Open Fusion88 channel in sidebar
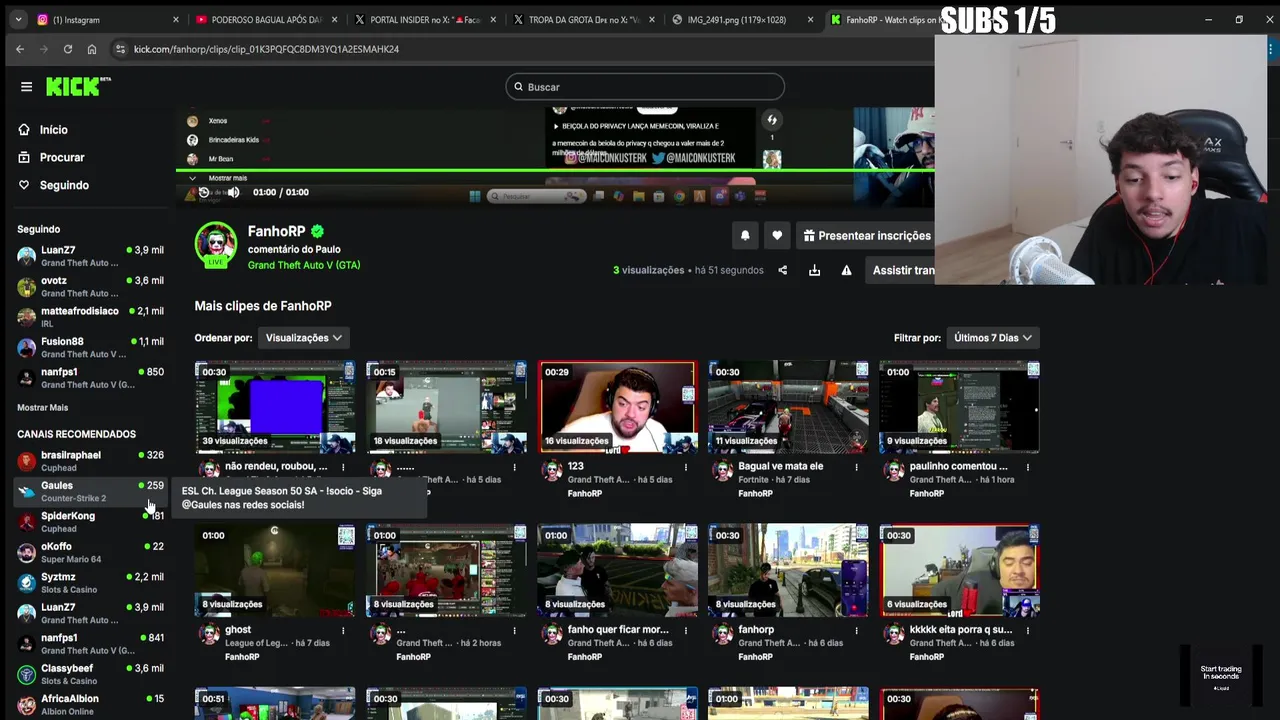 (x=90, y=348)
